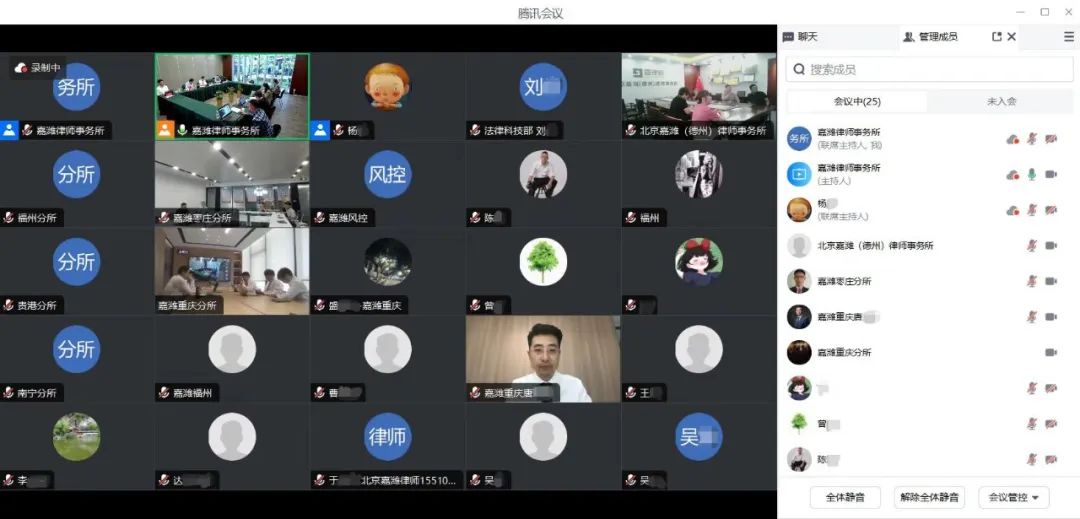Select the 于 北京嘉潍律师 participant tile

click(387, 446)
